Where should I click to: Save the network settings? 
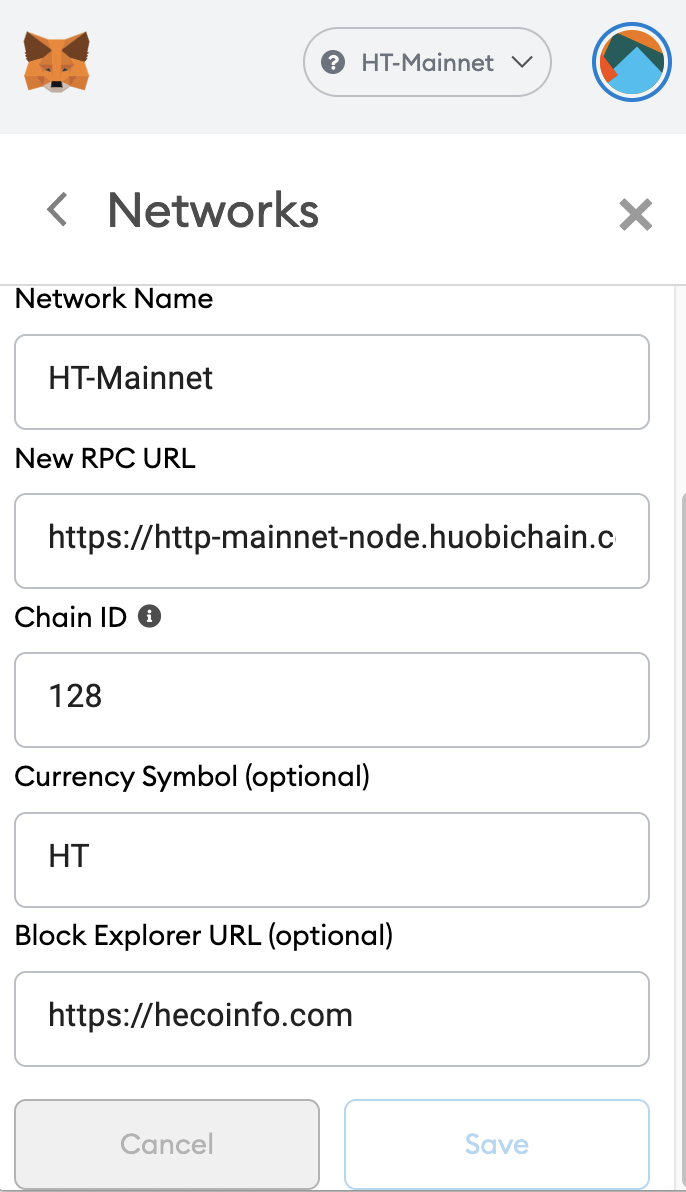[x=497, y=1144]
